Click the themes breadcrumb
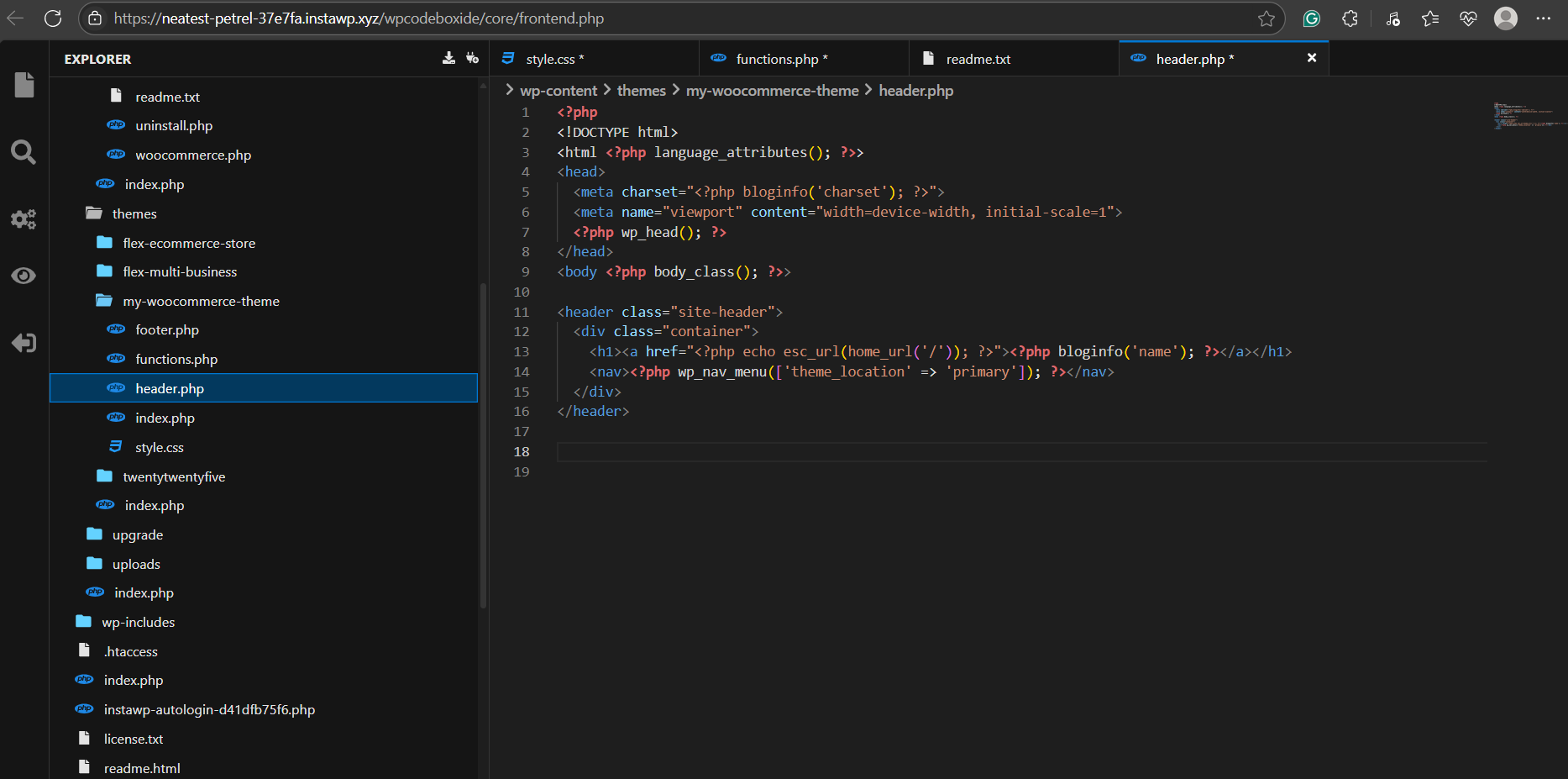 (x=642, y=91)
